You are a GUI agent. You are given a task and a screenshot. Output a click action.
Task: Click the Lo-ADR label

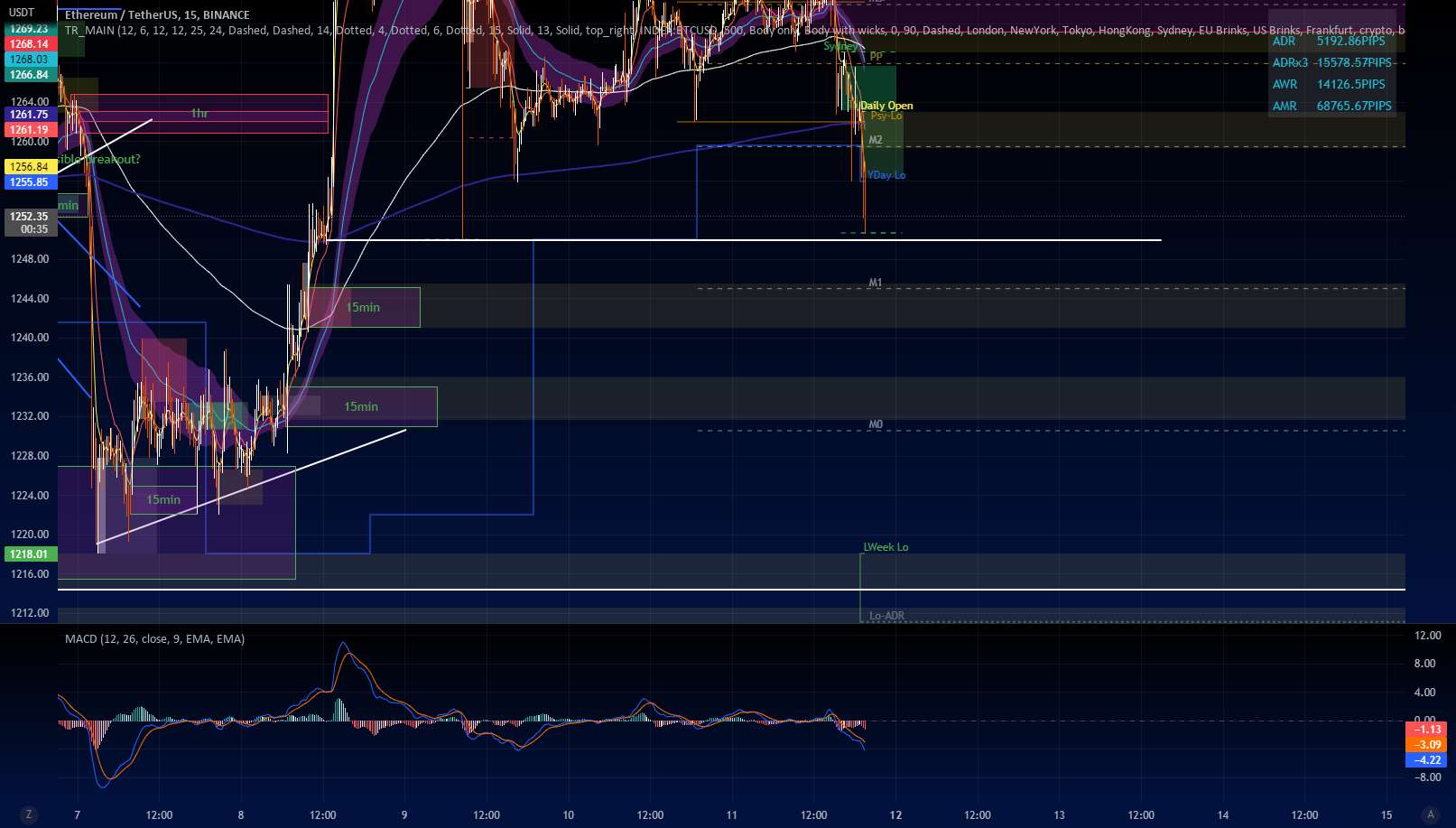tap(886, 616)
